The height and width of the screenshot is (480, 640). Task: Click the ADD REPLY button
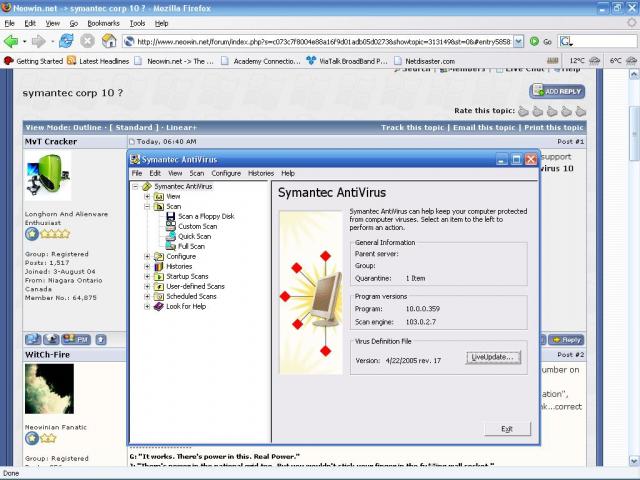pyautogui.click(x=557, y=91)
